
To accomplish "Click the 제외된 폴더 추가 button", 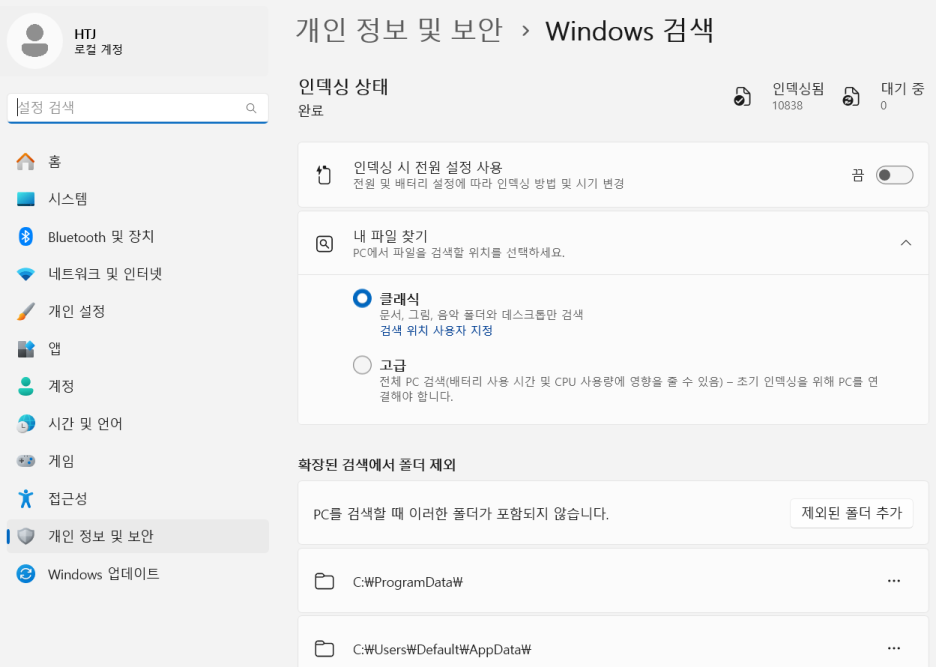I will [851, 513].
